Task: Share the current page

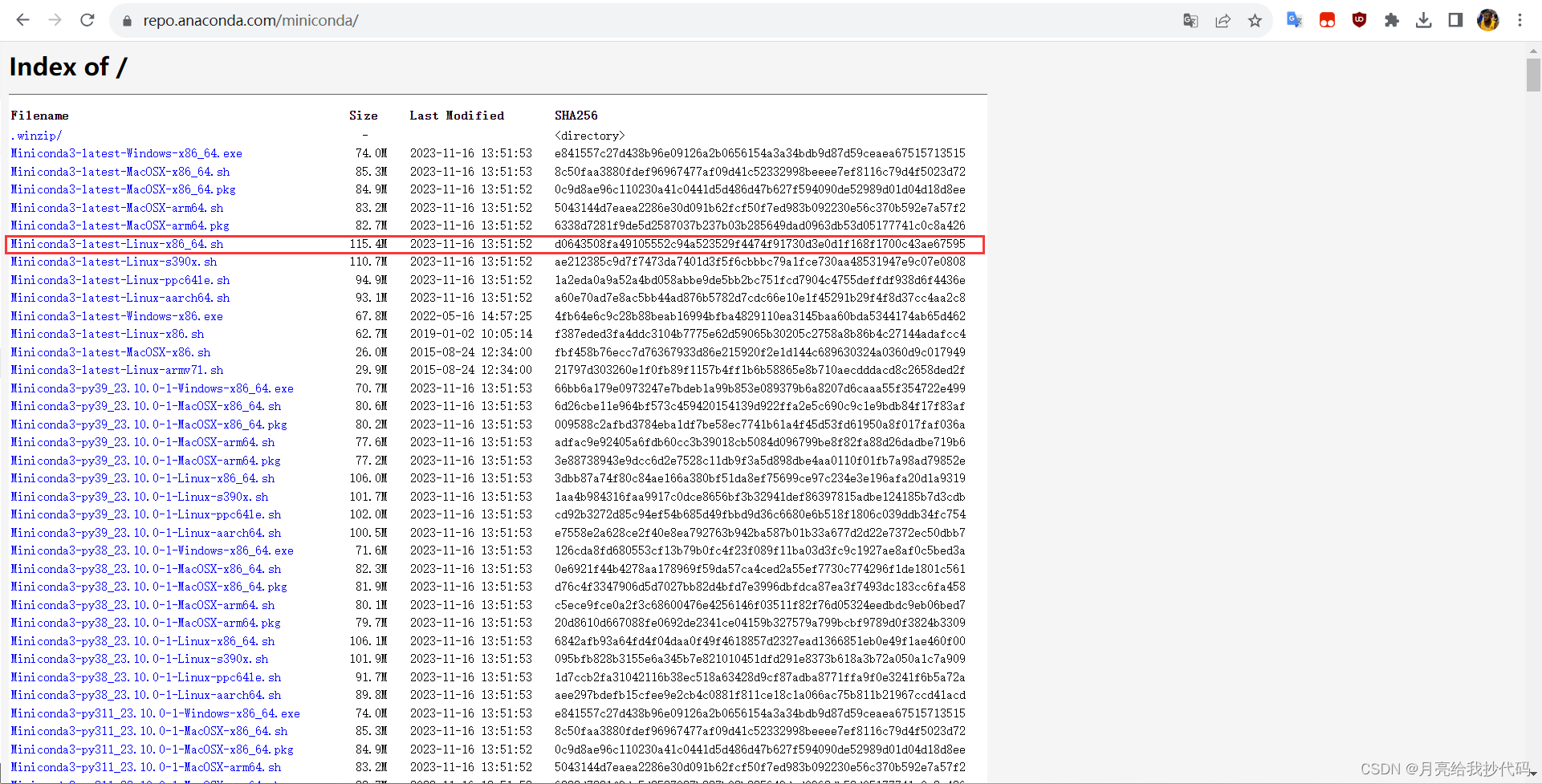Action: [1223, 20]
